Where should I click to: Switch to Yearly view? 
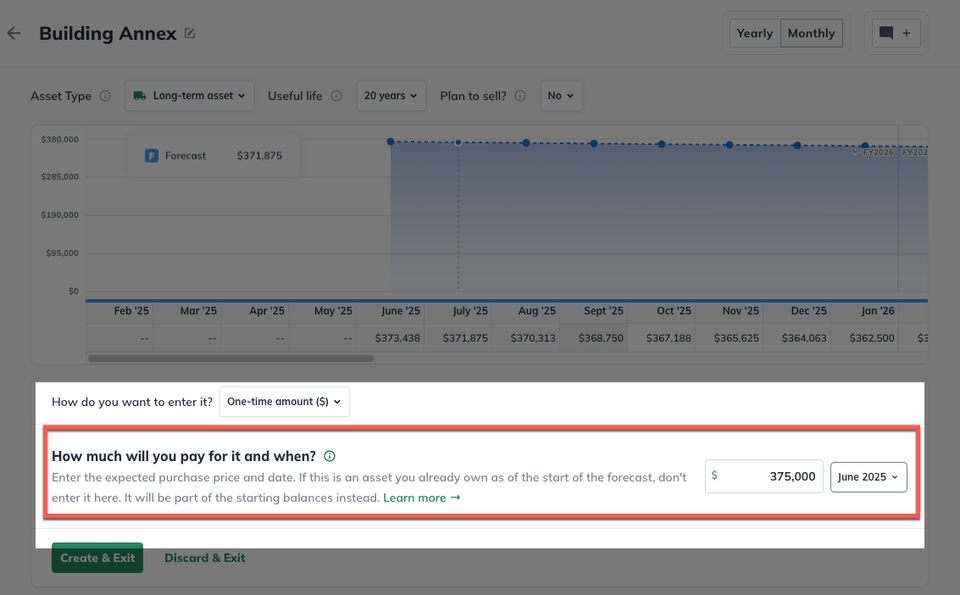pyautogui.click(x=755, y=33)
